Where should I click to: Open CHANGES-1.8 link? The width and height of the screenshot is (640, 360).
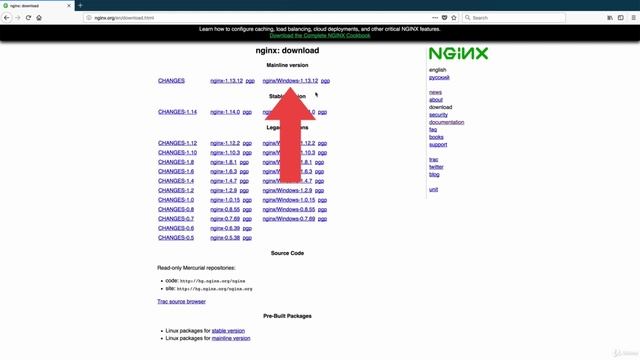pyautogui.click(x=176, y=162)
